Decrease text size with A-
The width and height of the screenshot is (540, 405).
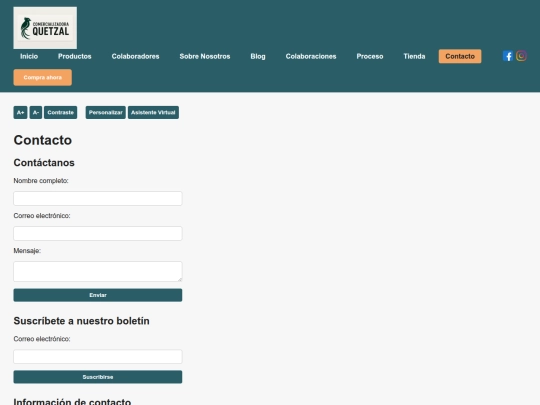click(36, 113)
